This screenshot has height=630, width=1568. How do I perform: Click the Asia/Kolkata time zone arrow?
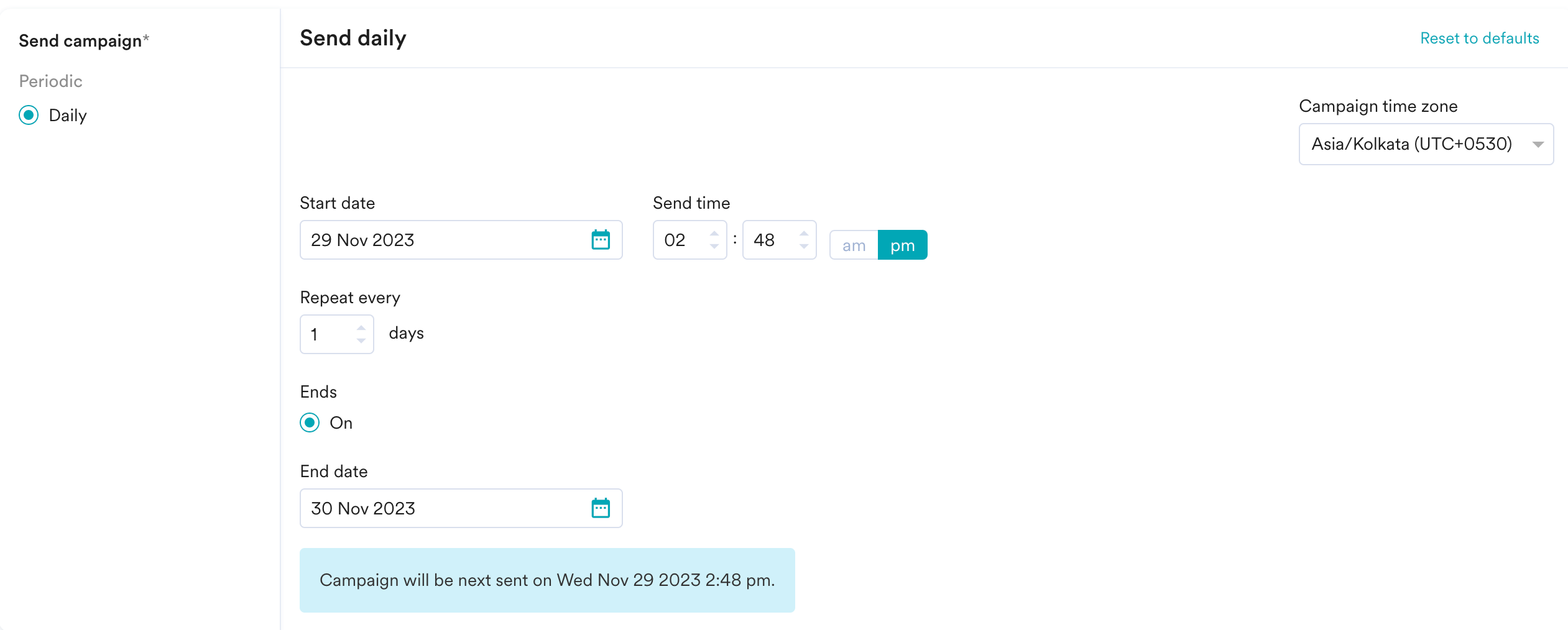tap(1538, 145)
